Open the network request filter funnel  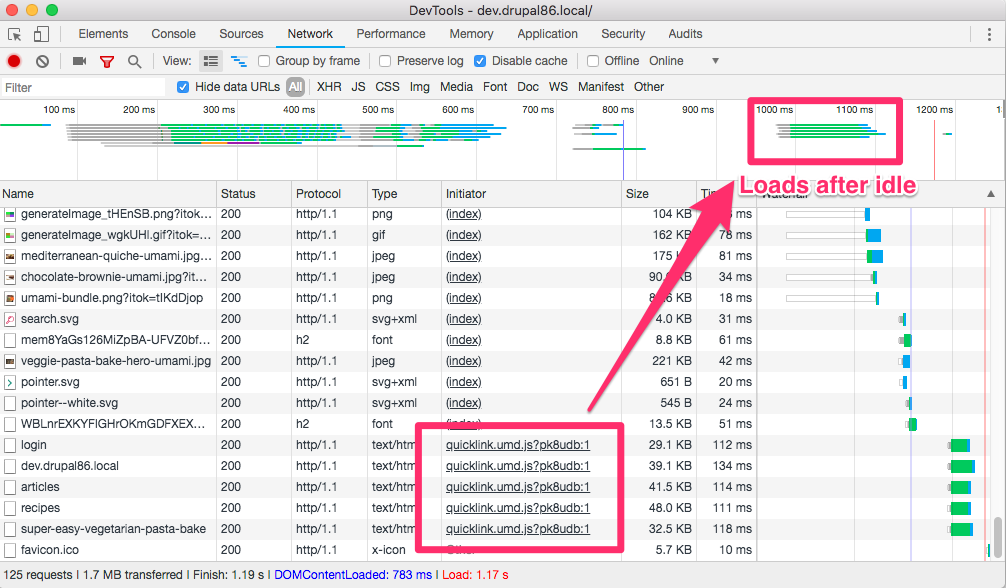(107, 60)
